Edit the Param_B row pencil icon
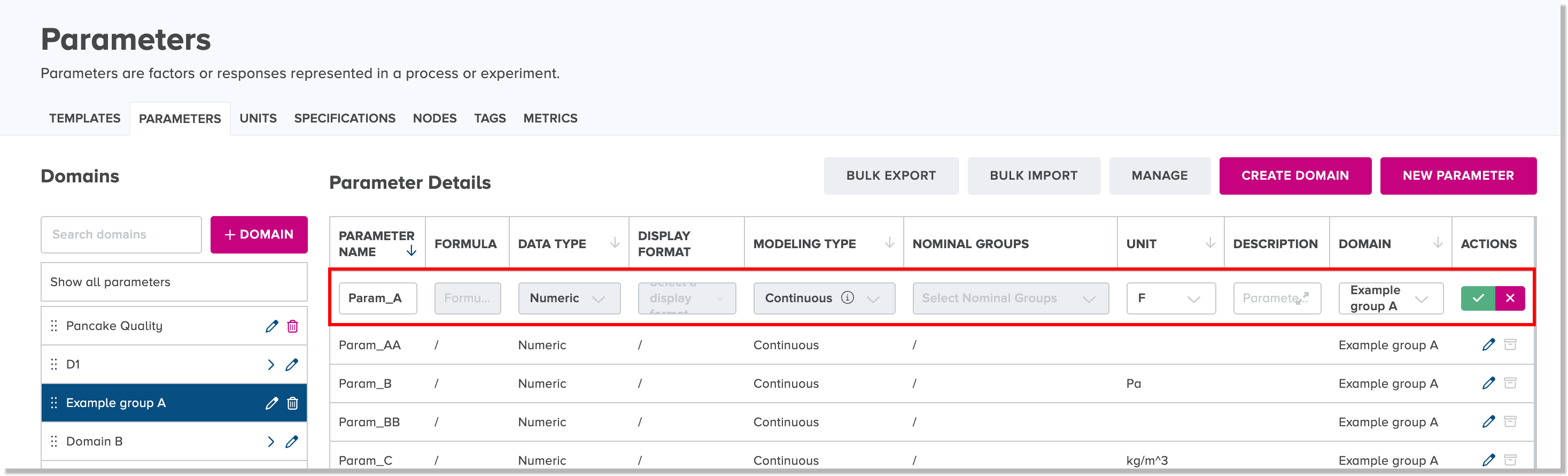The image size is (1568, 476). (1488, 383)
